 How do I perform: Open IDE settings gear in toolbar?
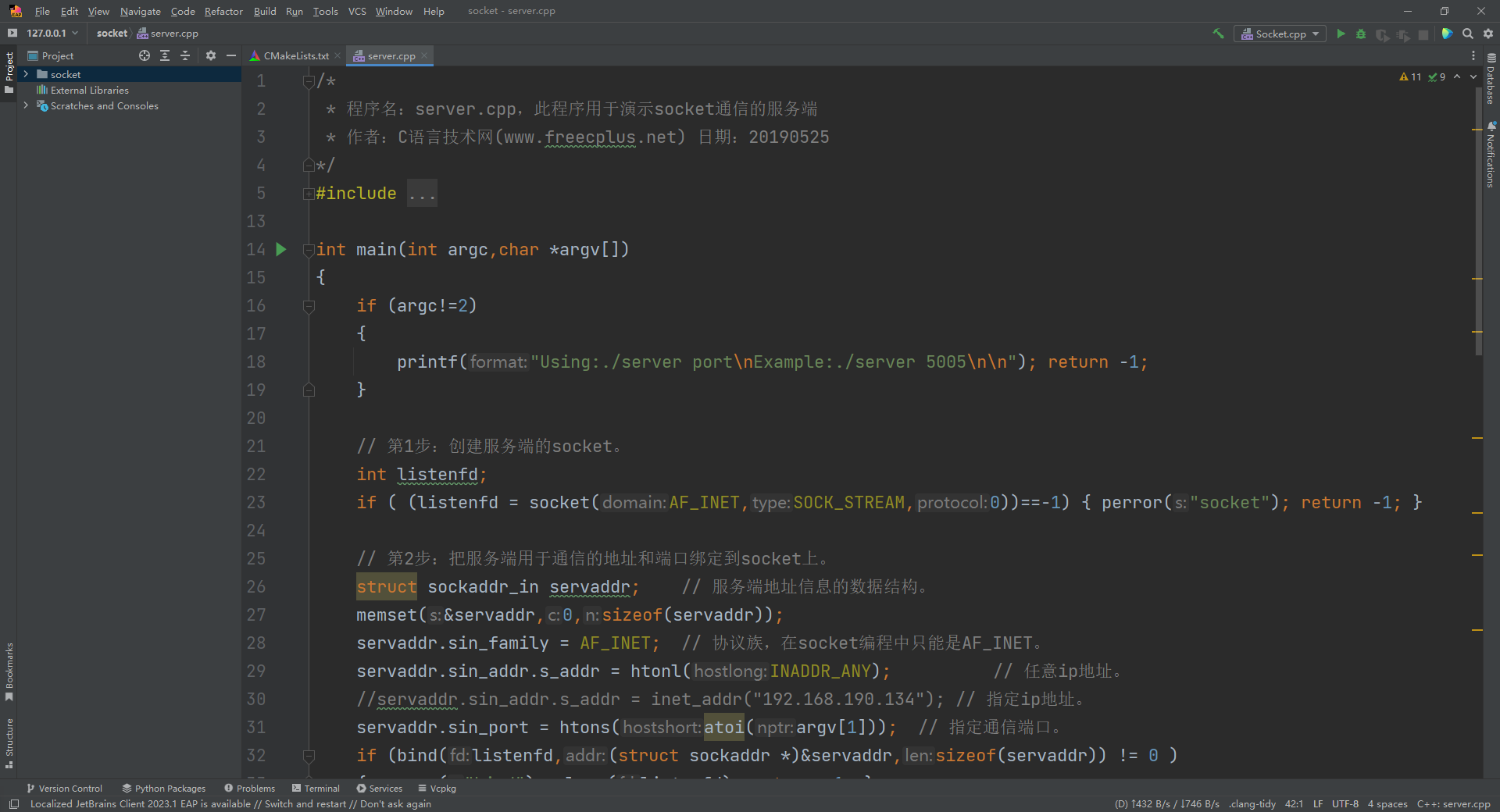click(x=1488, y=34)
